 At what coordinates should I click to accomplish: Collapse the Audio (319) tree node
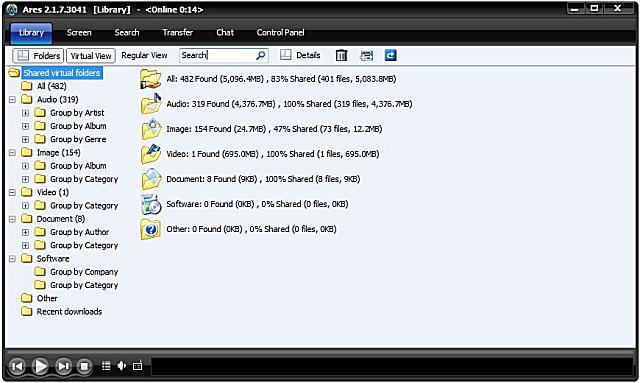pos(12,99)
